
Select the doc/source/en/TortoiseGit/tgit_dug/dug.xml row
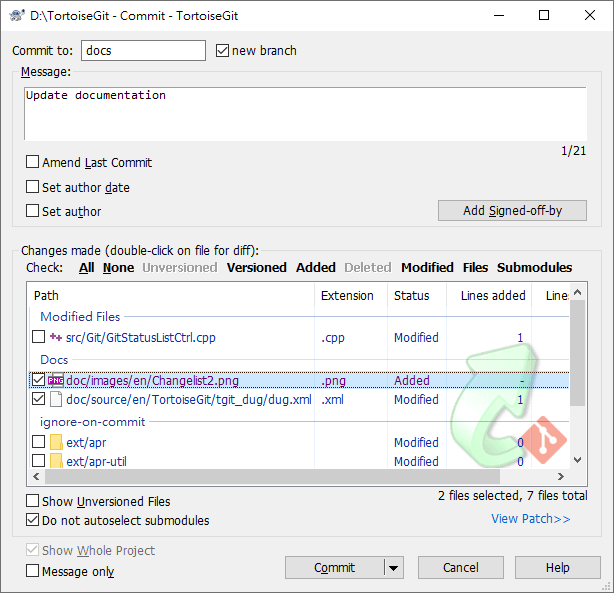pos(300,399)
